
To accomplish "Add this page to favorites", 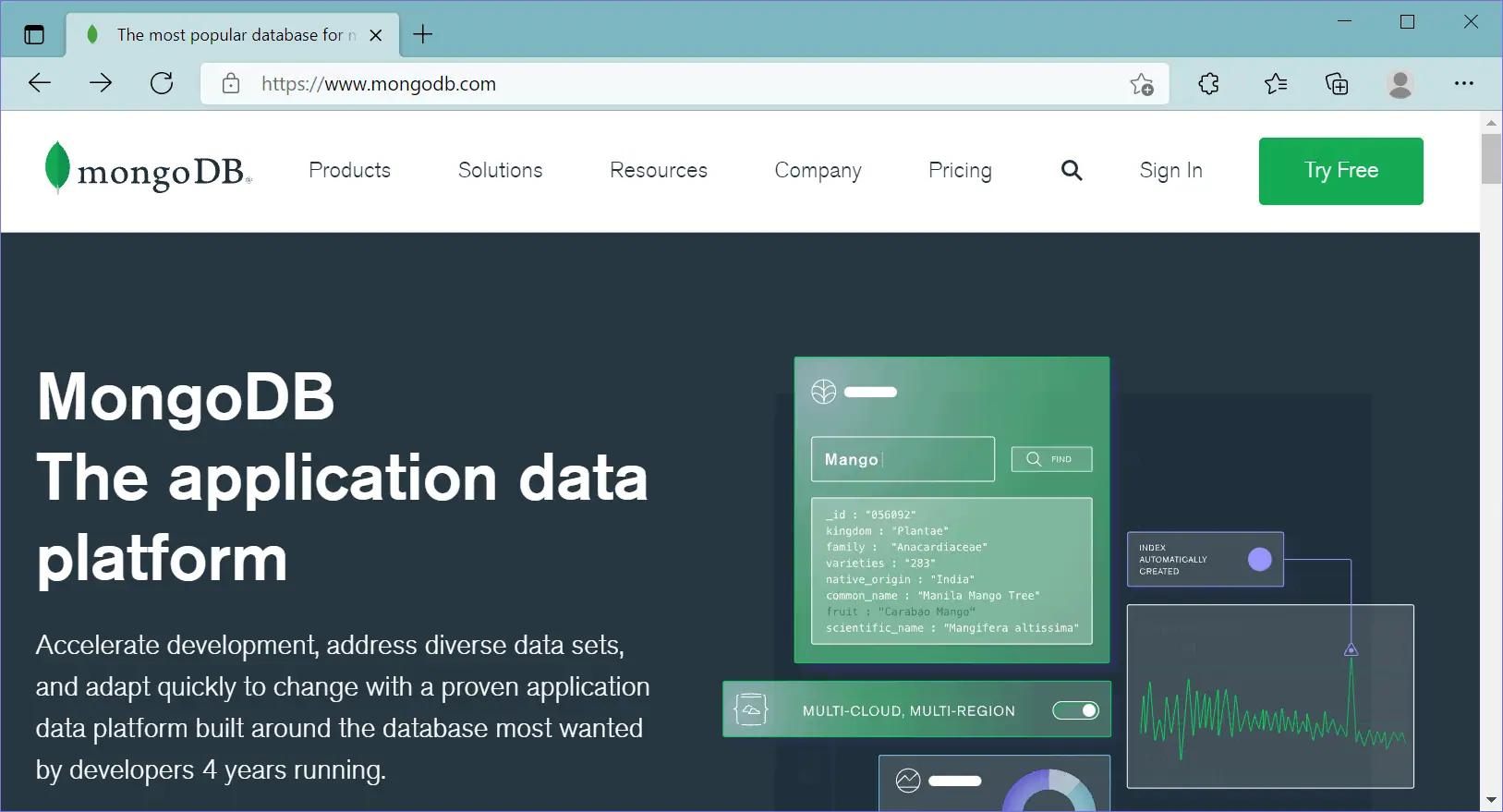I will tap(1142, 84).
